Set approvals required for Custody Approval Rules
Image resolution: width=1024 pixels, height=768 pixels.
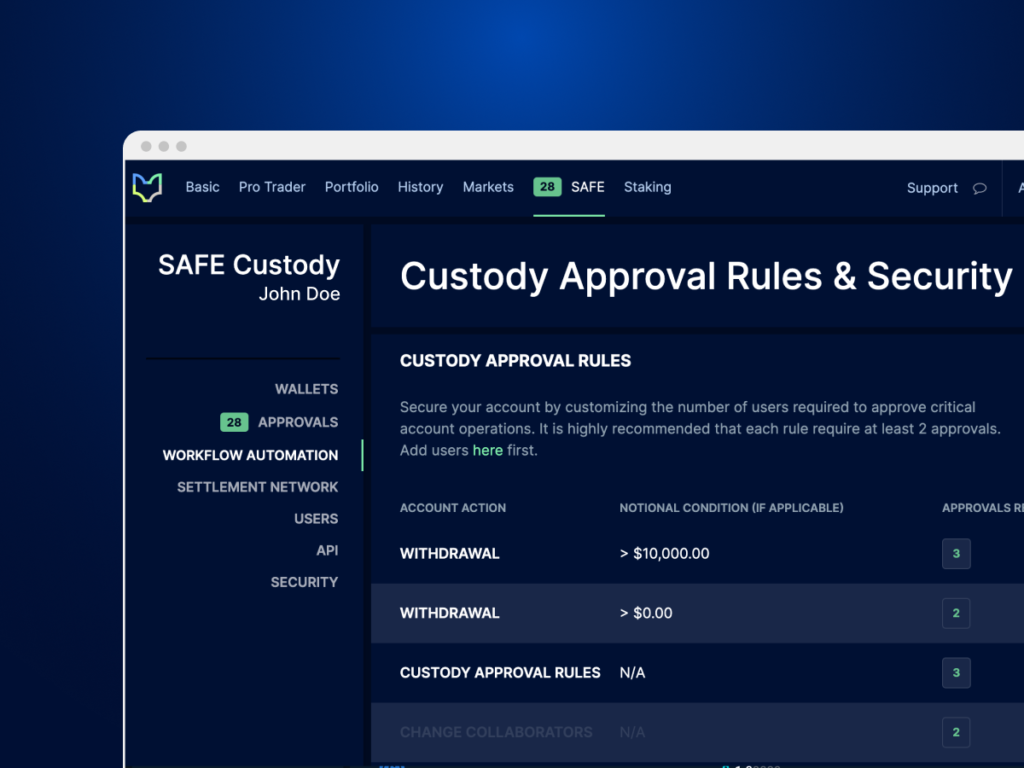coord(956,673)
